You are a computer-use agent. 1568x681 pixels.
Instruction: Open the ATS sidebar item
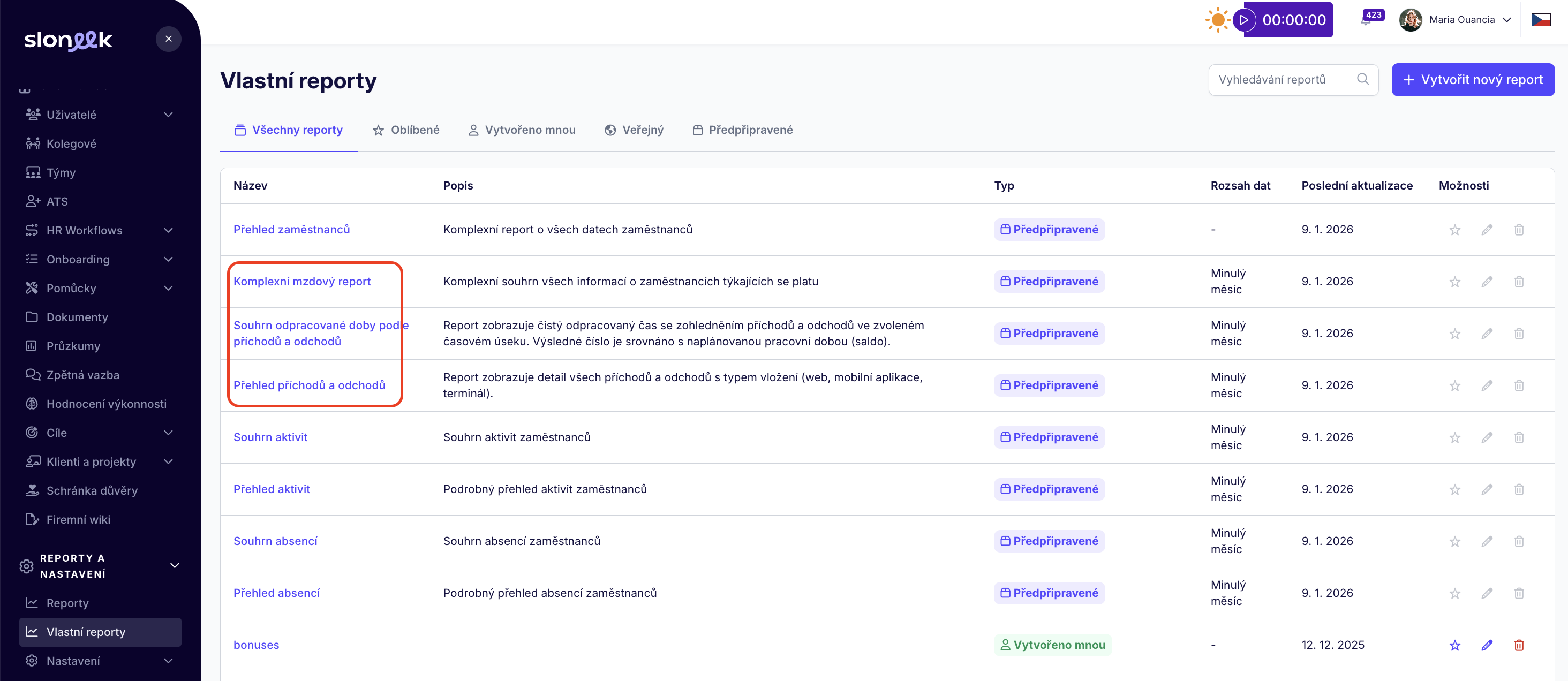pyautogui.click(x=57, y=201)
